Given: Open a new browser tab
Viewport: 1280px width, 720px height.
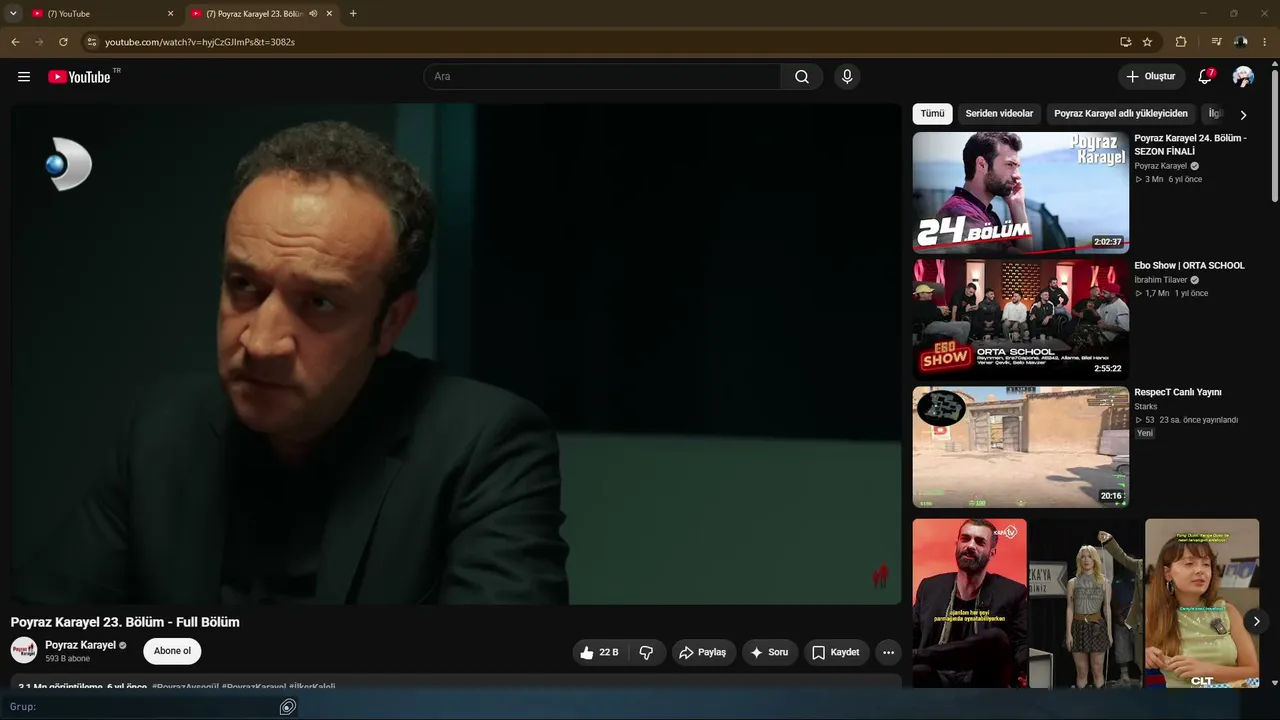Looking at the screenshot, I should [x=353, y=14].
